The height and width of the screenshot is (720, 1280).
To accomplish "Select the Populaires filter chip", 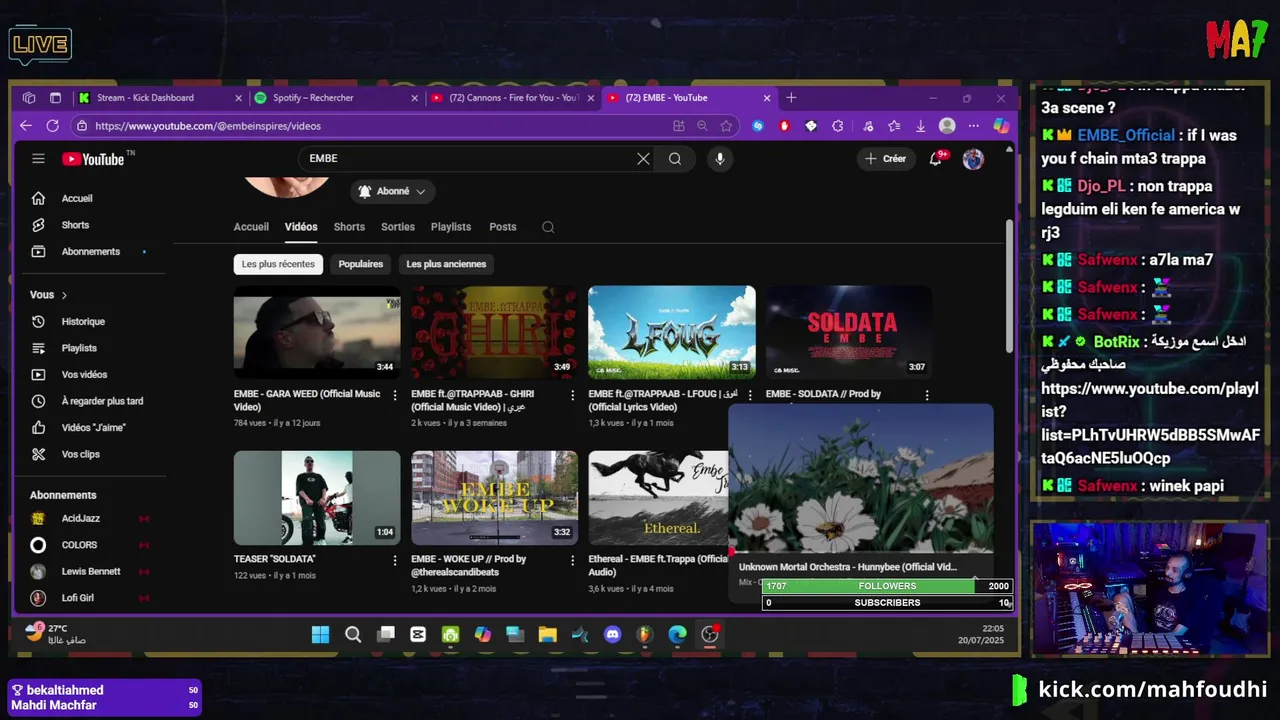I will [x=361, y=264].
